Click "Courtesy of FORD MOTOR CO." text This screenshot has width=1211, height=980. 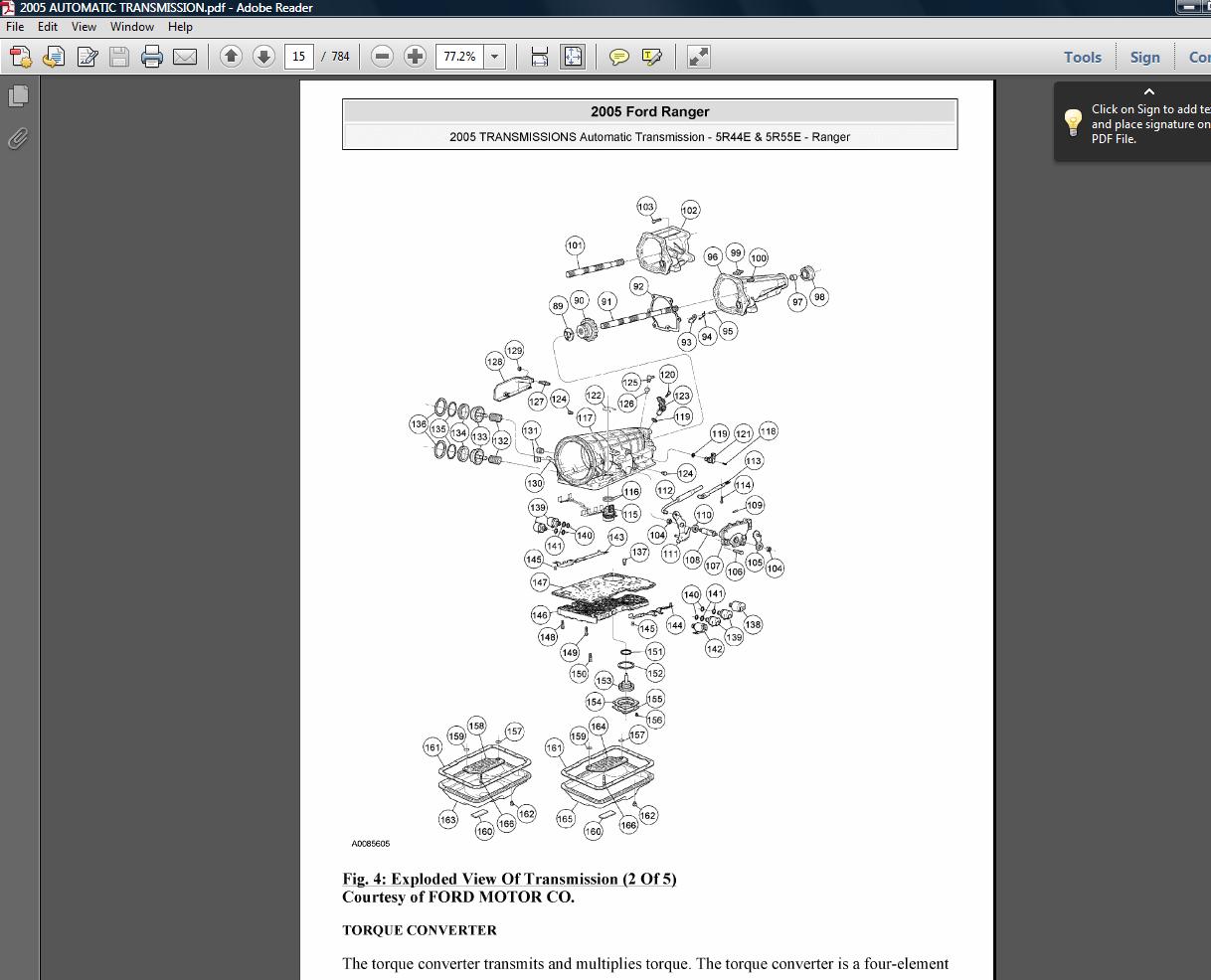(458, 897)
